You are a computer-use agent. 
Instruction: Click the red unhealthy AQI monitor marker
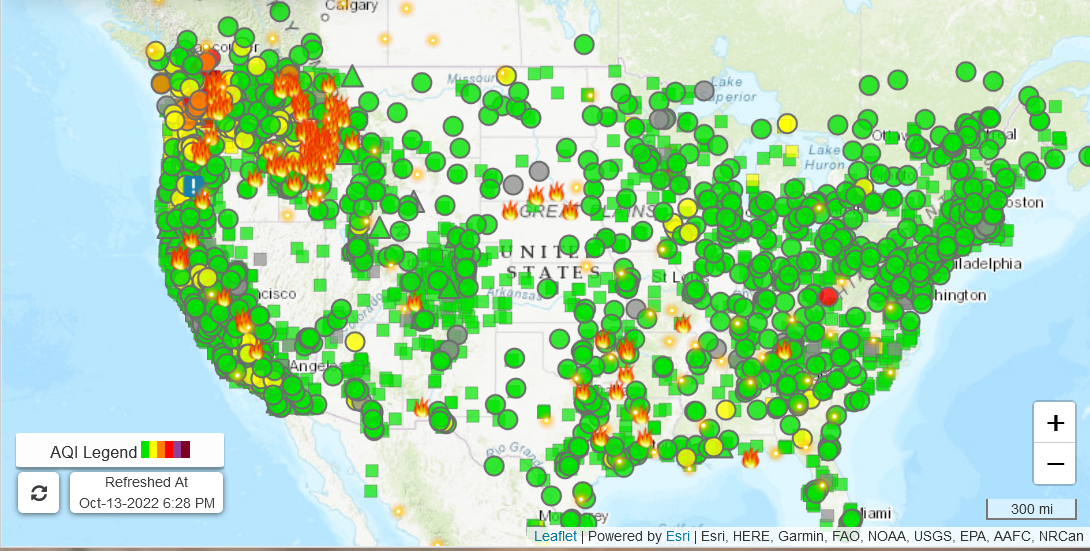(x=828, y=296)
